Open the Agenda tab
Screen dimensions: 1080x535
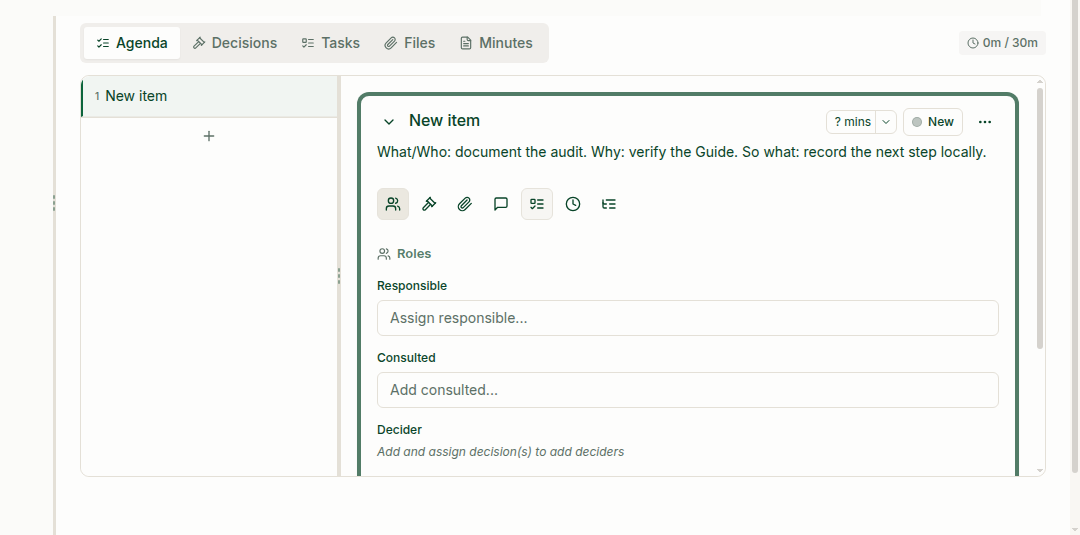click(132, 43)
